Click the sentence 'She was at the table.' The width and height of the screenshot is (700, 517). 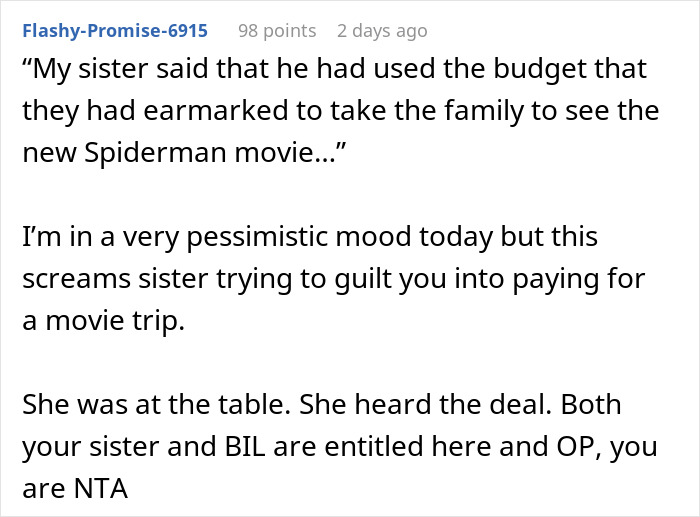point(157,404)
